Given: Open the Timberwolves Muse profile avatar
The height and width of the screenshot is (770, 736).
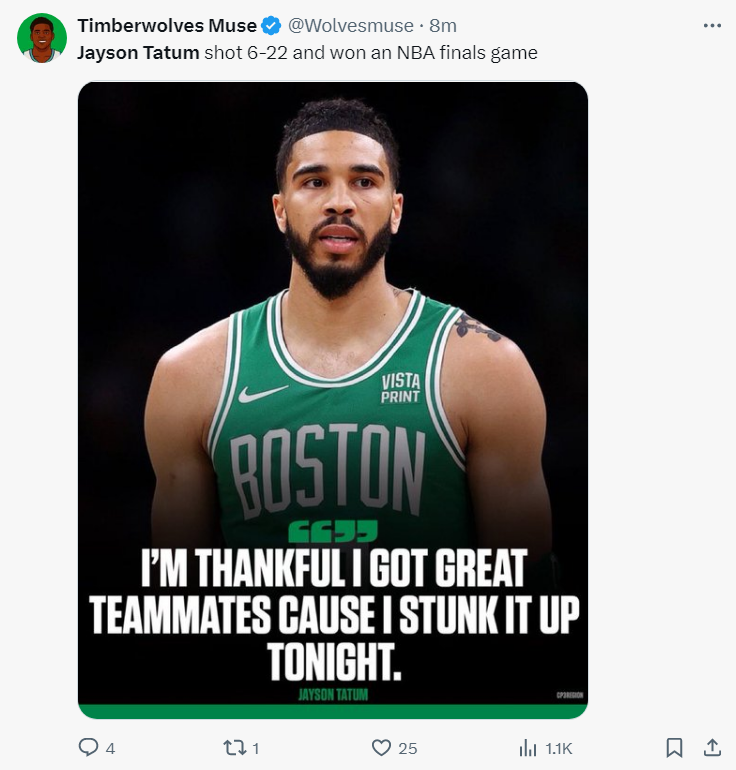Looking at the screenshot, I should click(41, 39).
